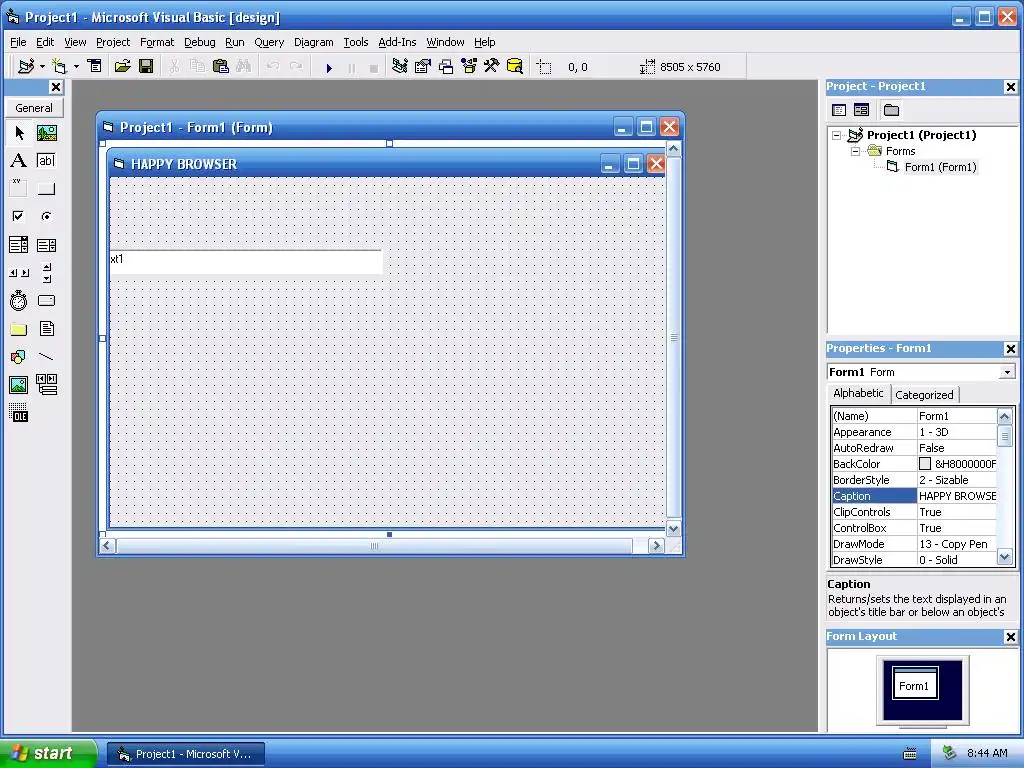Click Form1 thumbnail in Form Layout
This screenshot has height=768, width=1024.
coord(914,683)
